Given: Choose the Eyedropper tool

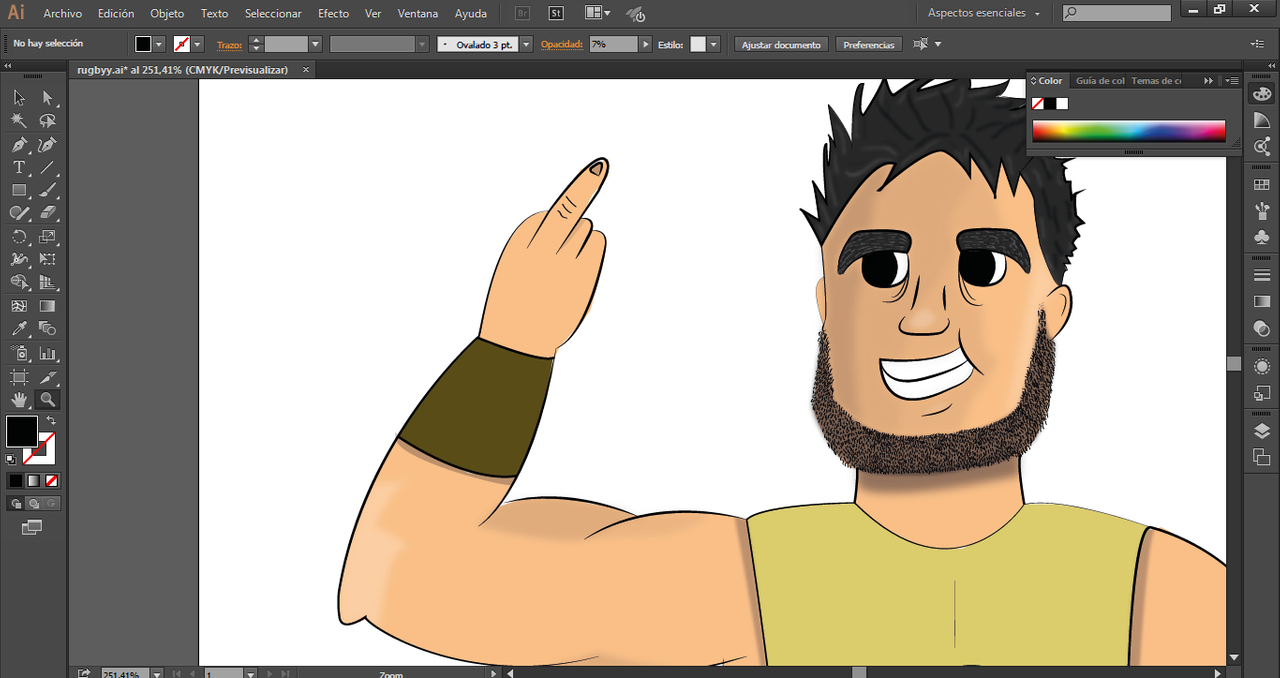Looking at the screenshot, I should click(19, 329).
